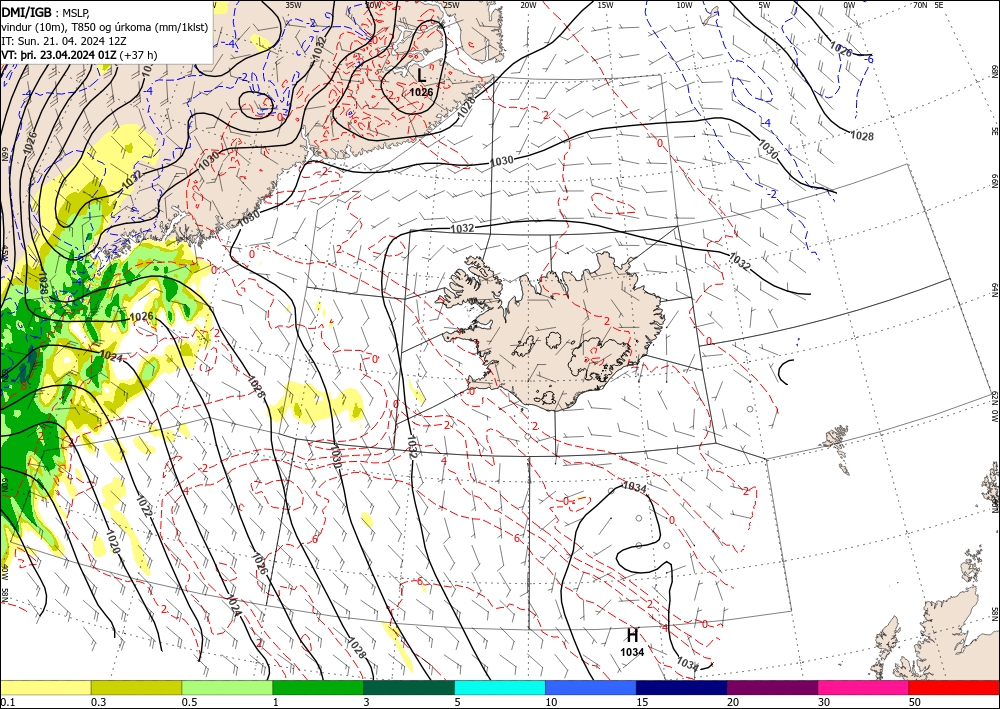This screenshot has height=709, width=1000.
Task: Click the '50' legend scale number
Action: (914, 702)
